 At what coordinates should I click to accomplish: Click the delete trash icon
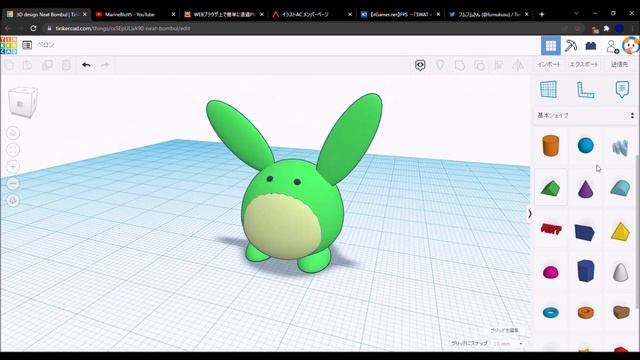pos(66,65)
